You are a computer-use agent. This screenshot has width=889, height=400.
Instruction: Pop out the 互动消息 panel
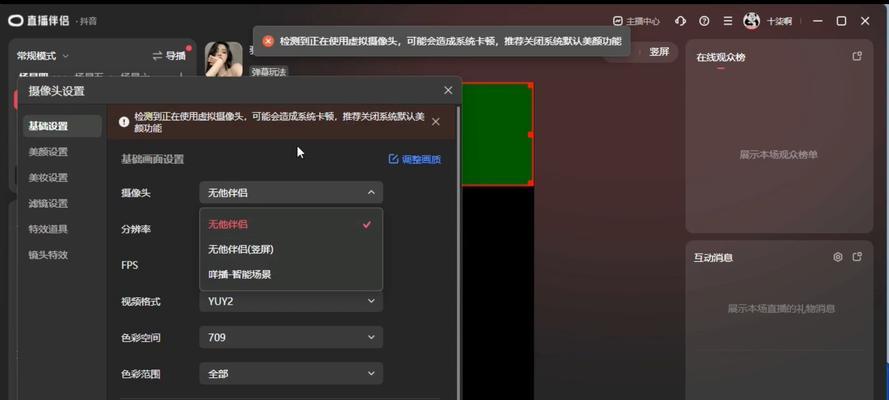[x=857, y=257]
